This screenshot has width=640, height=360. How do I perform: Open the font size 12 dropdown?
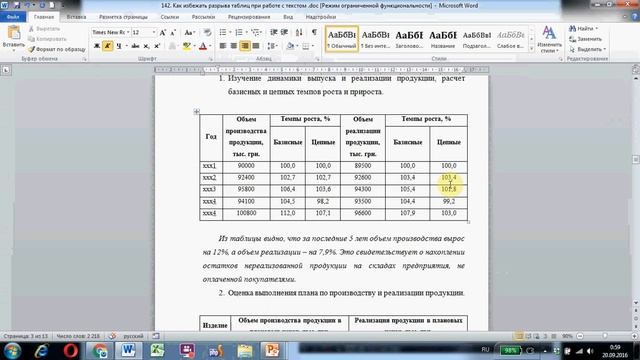coord(153,32)
